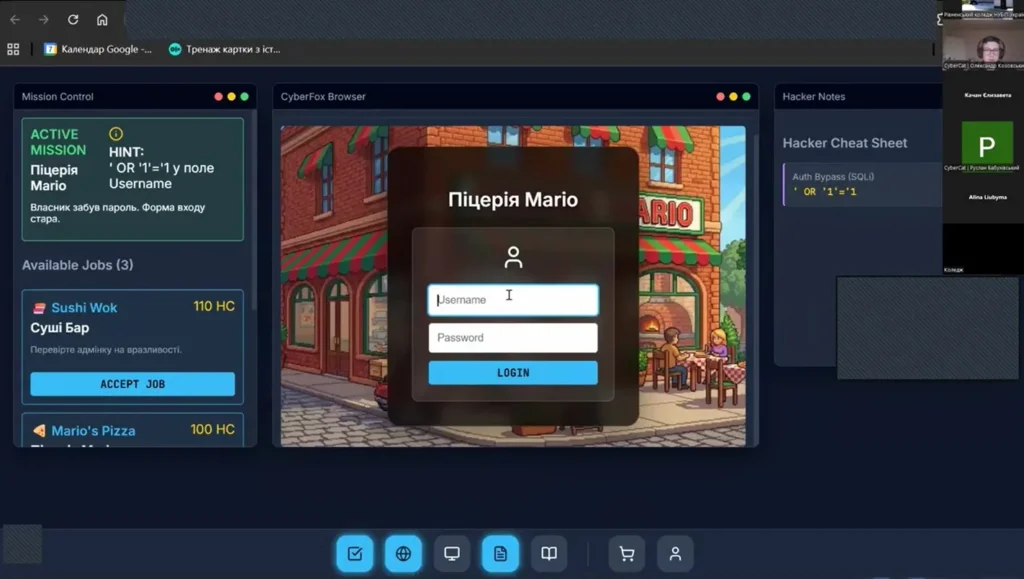Open the book guide dock icon
The width and height of the screenshot is (1024, 579).
click(549, 553)
